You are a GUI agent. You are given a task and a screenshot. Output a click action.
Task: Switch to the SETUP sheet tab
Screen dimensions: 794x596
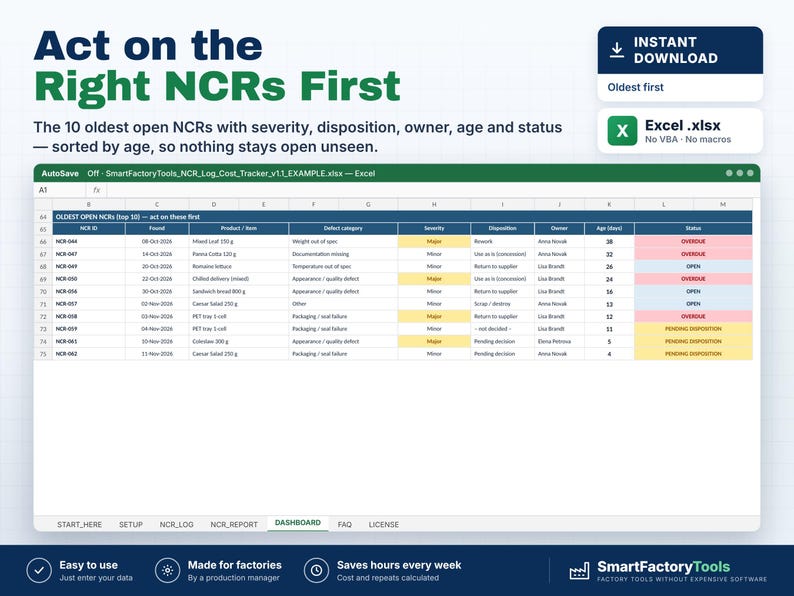pos(131,525)
